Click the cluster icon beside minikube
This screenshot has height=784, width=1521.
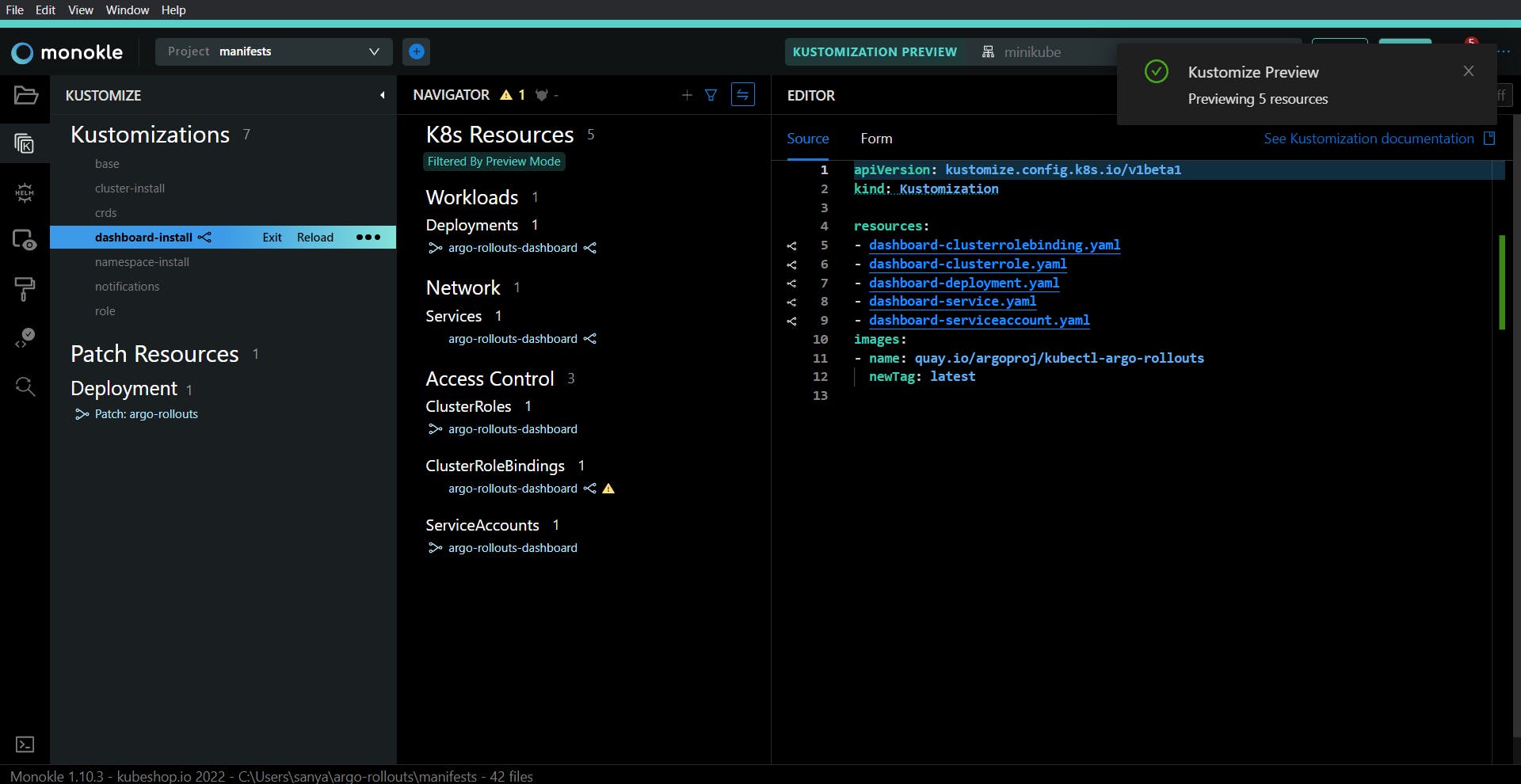click(988, 51)
